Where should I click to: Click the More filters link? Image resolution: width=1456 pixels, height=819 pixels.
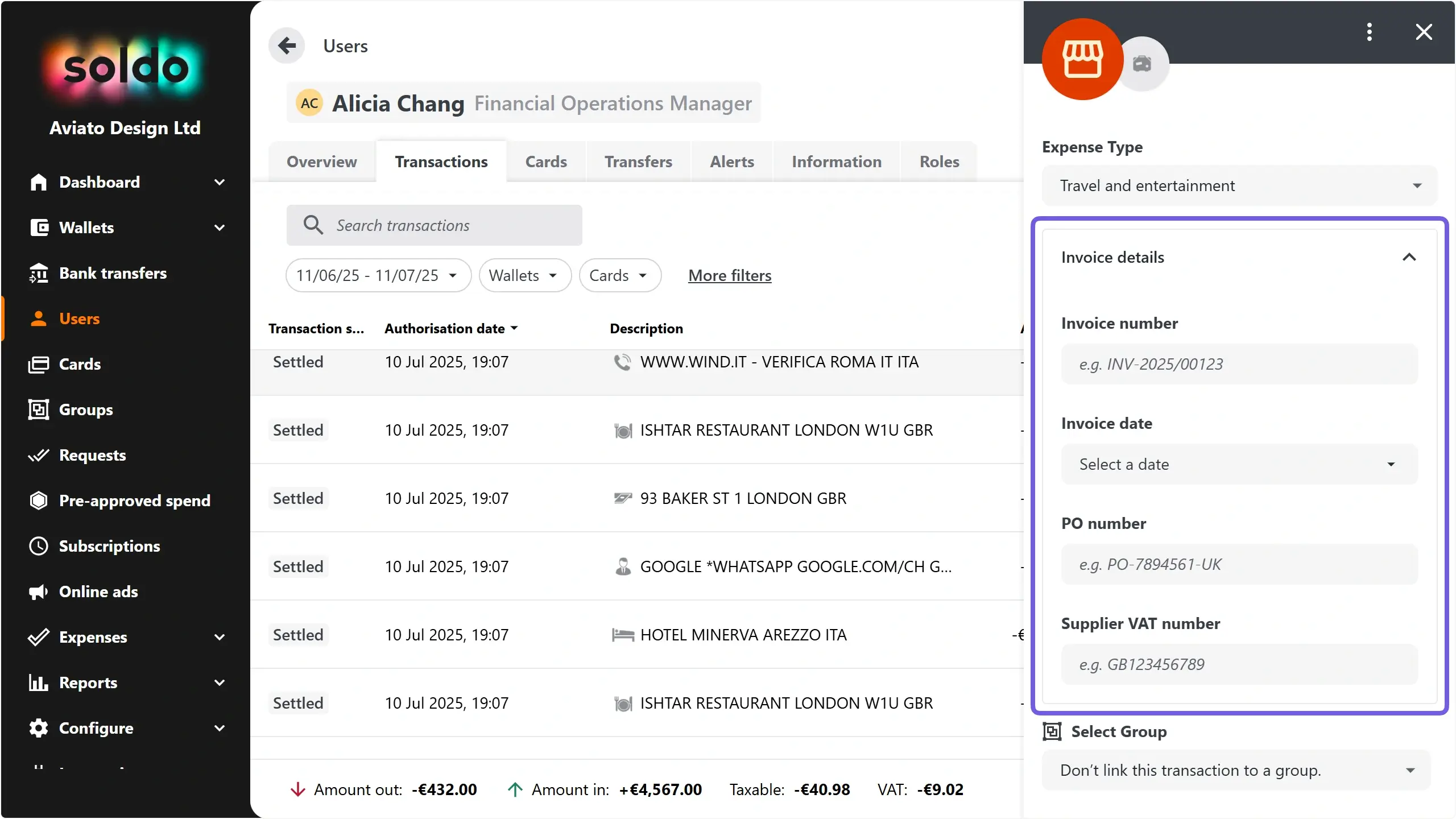point(730,275)
